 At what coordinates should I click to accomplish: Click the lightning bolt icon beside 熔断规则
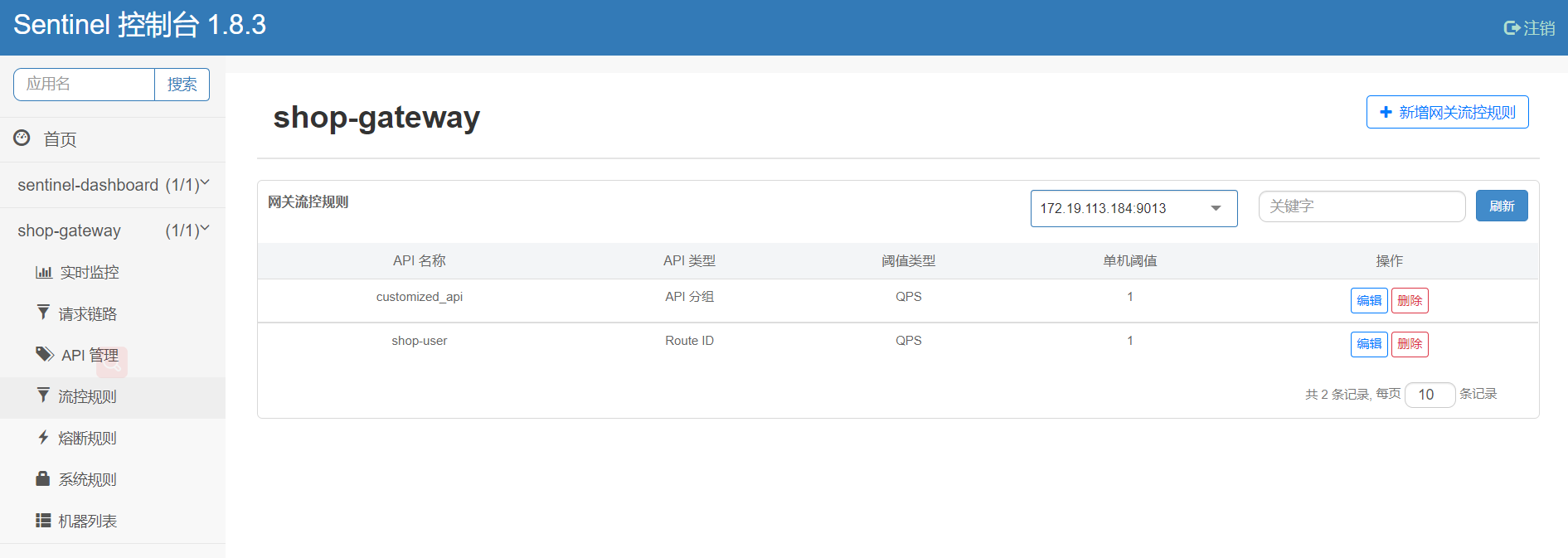[x=43, y=437]
